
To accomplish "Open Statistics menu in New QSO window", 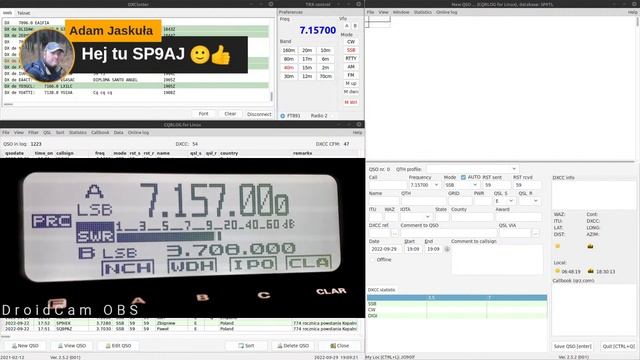I will [x=422, y=12].
